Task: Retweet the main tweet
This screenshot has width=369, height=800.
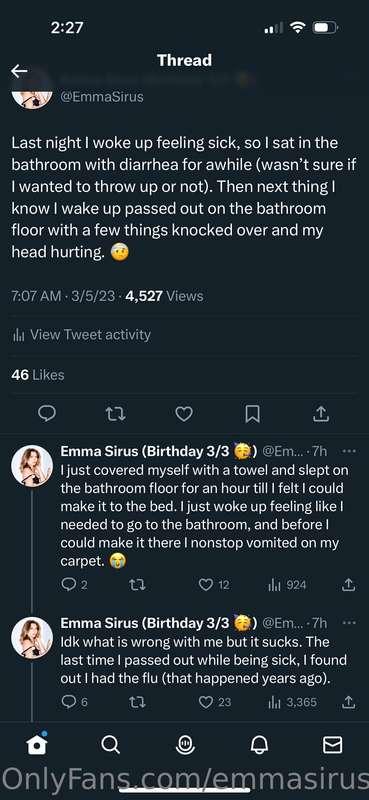Action: 115,414
